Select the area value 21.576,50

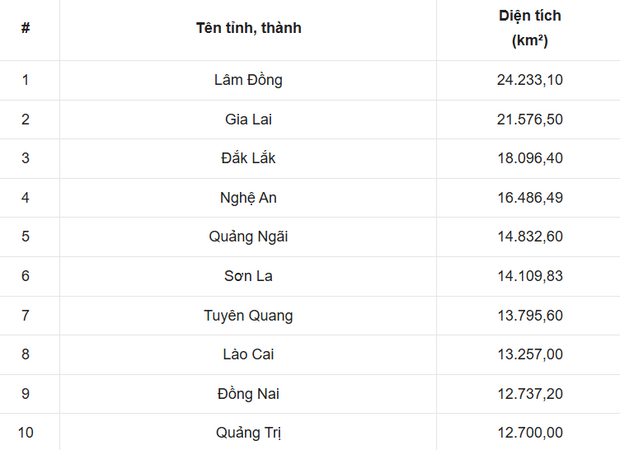click(529, 119)
